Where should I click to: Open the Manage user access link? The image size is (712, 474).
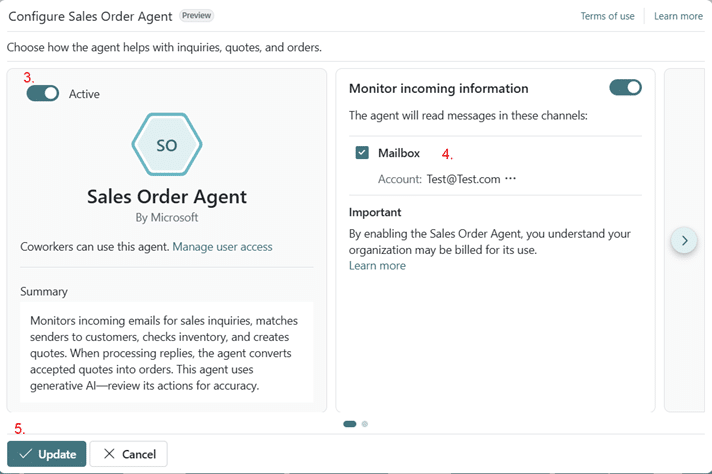222,246
